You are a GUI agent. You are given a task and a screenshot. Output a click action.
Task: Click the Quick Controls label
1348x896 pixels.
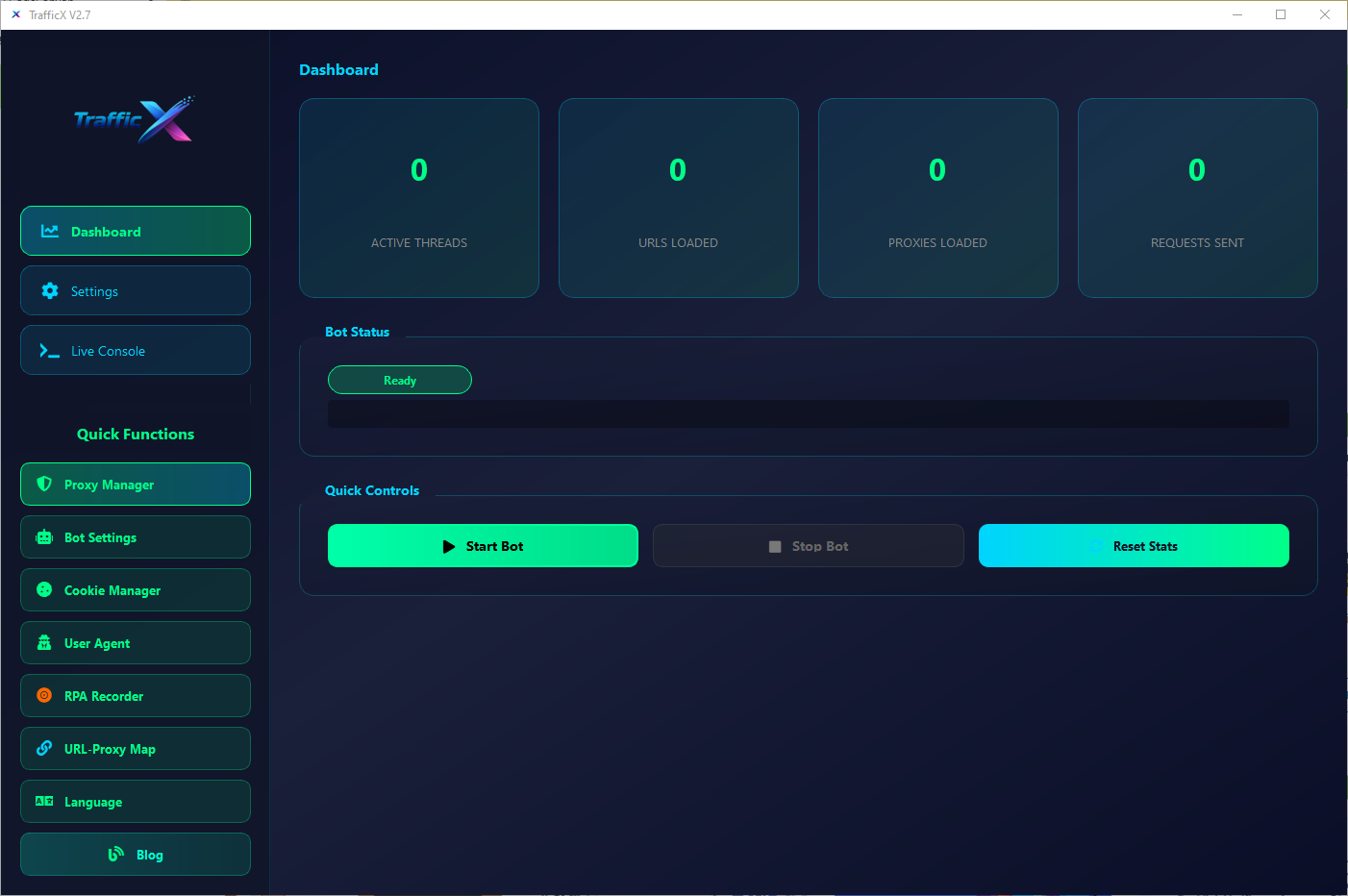point(372,490)
